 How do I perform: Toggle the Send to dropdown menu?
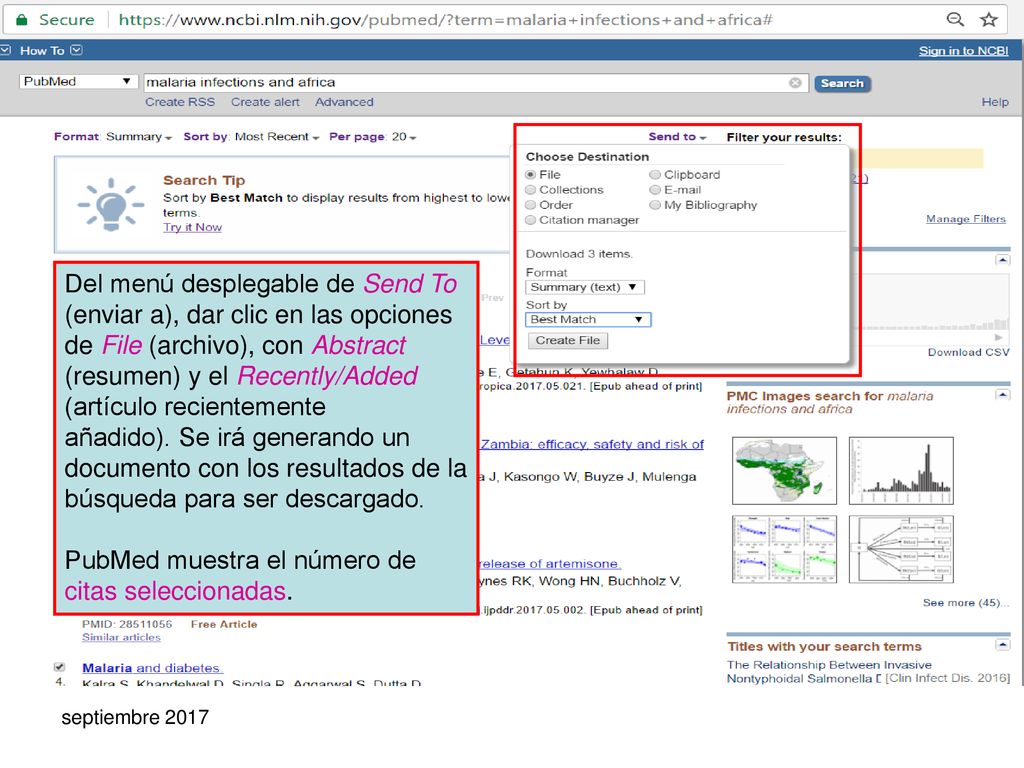[x=677, y=136]
